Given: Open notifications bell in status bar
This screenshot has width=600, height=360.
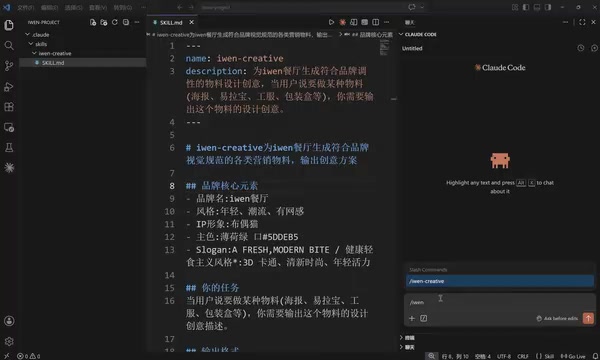Looking at the screenshot, I should click(595, 356).
